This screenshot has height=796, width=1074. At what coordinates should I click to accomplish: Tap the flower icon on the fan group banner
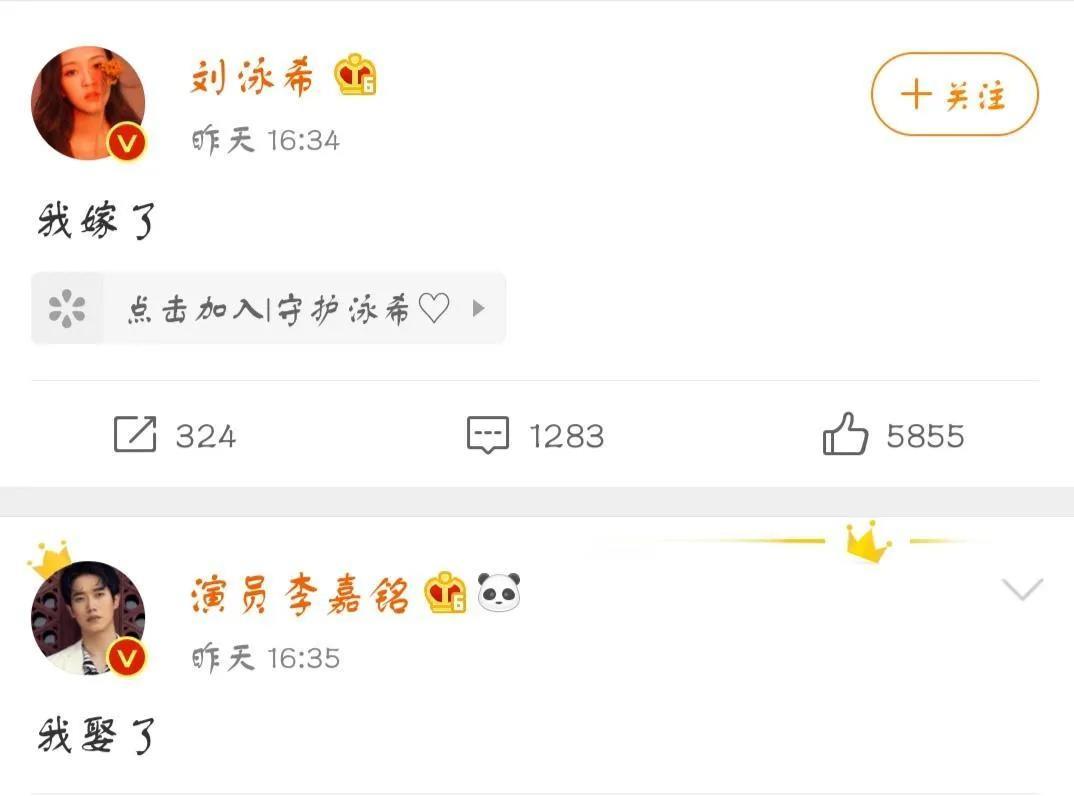point(67,308)
